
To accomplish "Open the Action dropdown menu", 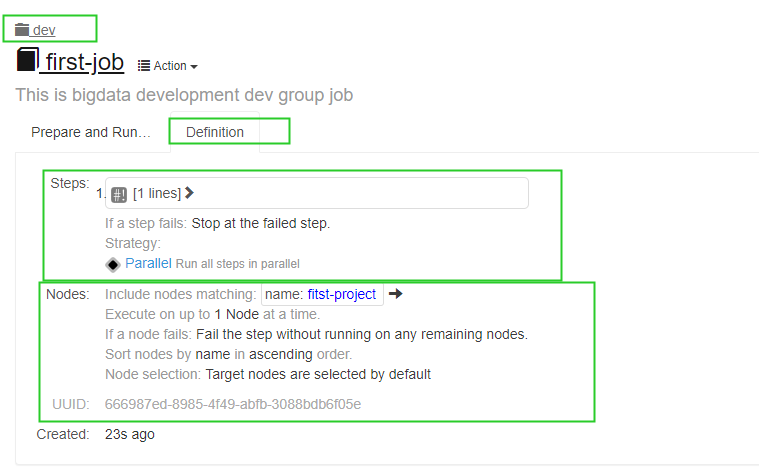I will click(x=167, y=66).
